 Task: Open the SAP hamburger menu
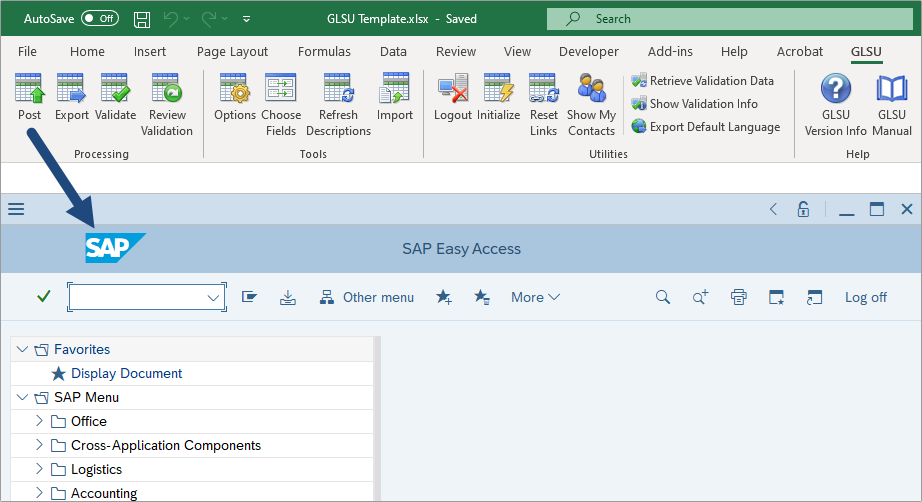16,209
